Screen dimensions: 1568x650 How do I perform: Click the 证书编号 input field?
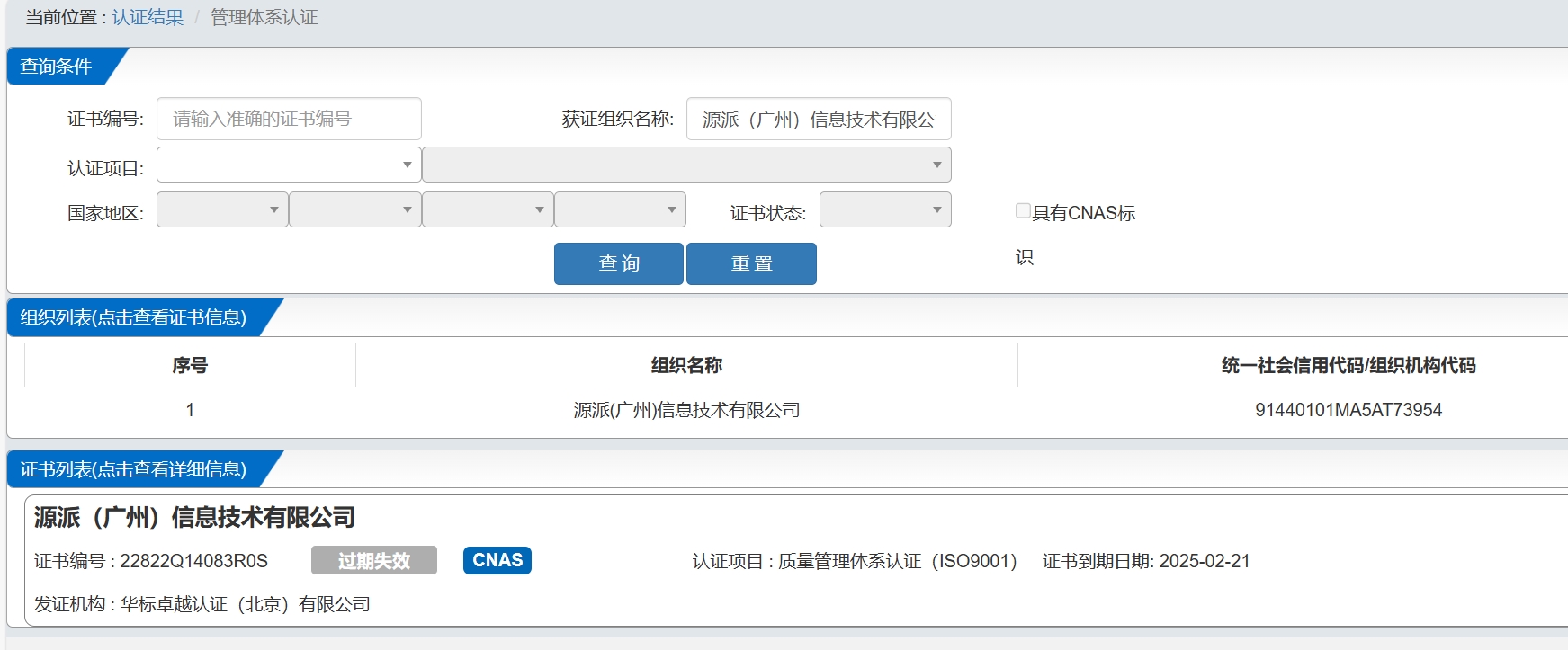tap(289, 119)
